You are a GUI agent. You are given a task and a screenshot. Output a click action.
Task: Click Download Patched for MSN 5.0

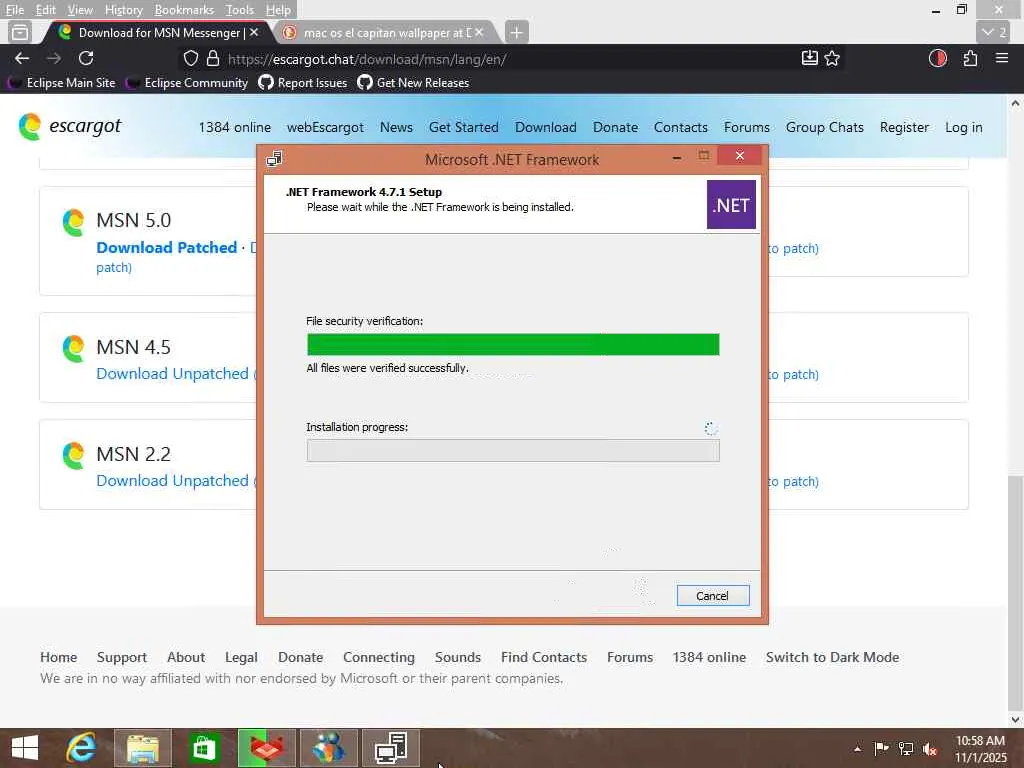(x=167, y=248)
